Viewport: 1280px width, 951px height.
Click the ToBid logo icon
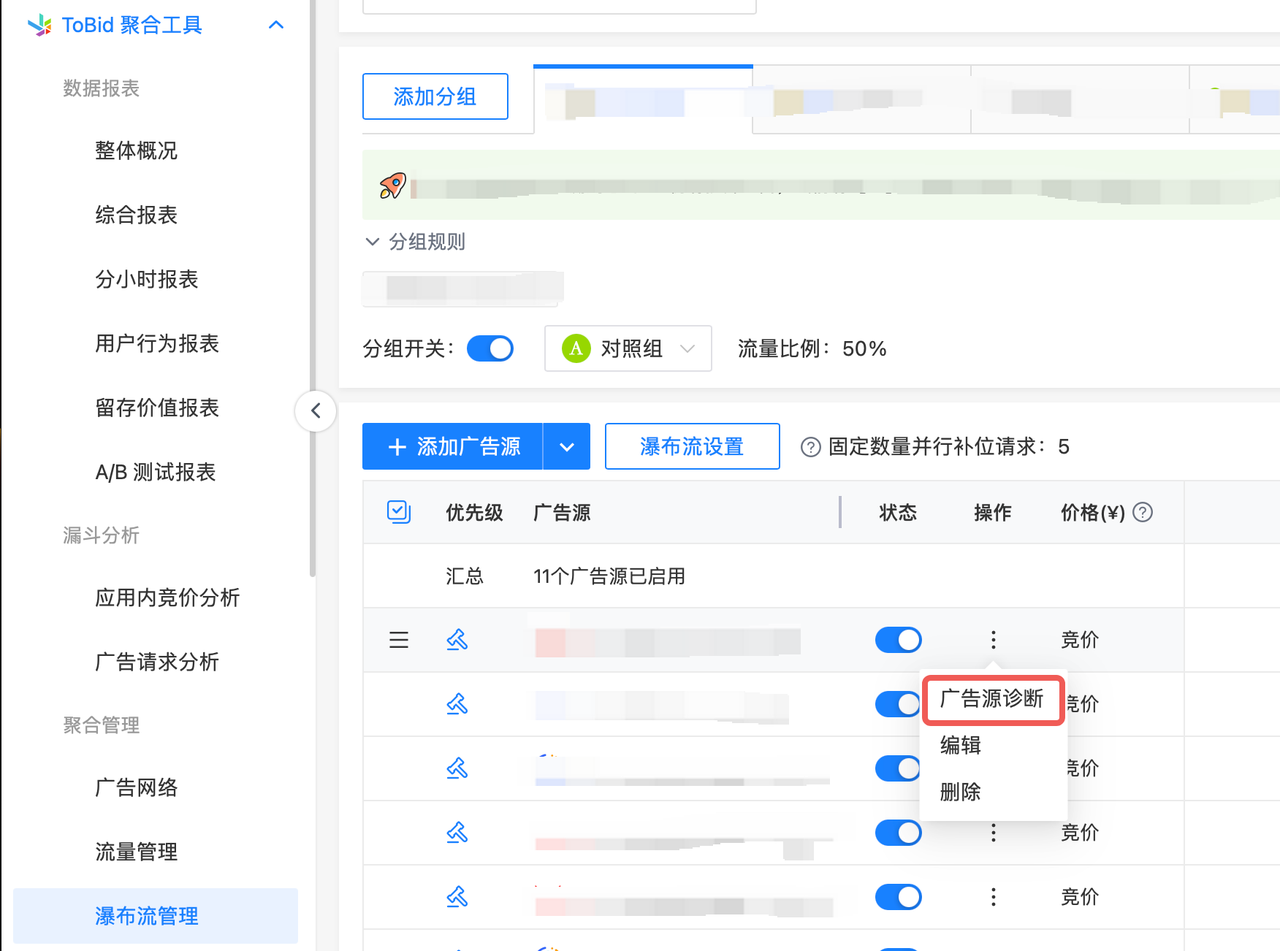click(40, 25)
